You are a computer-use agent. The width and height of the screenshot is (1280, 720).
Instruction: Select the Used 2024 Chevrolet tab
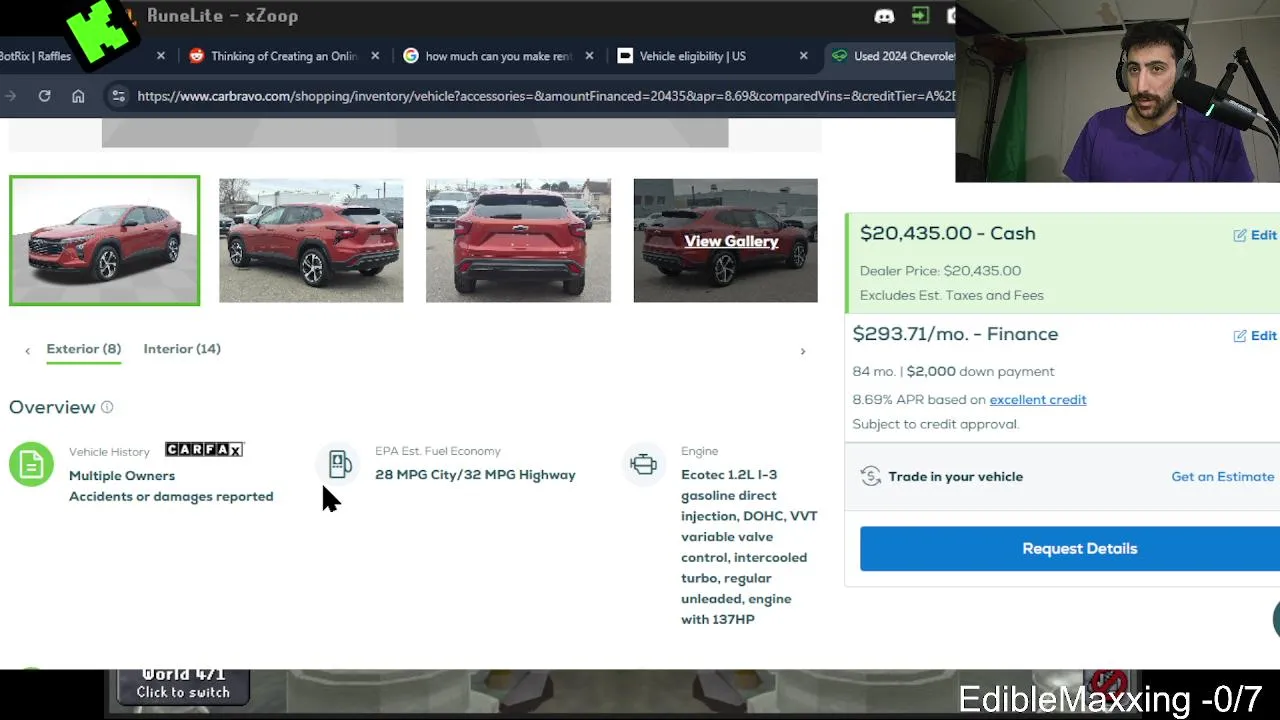click(892, 56)
